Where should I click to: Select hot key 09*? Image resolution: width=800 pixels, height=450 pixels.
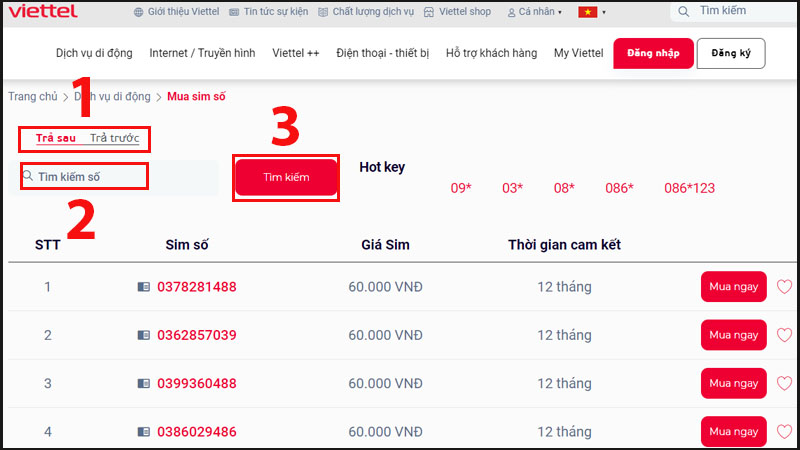click(461, 188)
